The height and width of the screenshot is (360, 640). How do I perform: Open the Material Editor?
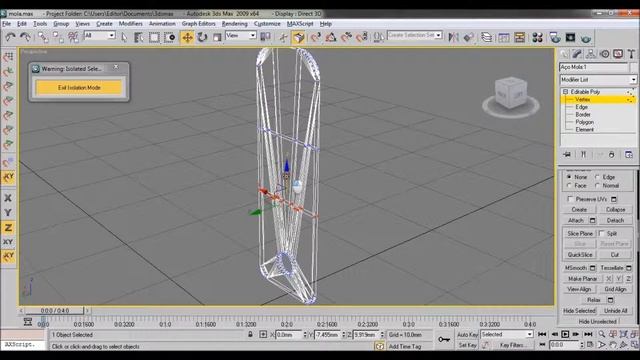click(x=538, y=38)
